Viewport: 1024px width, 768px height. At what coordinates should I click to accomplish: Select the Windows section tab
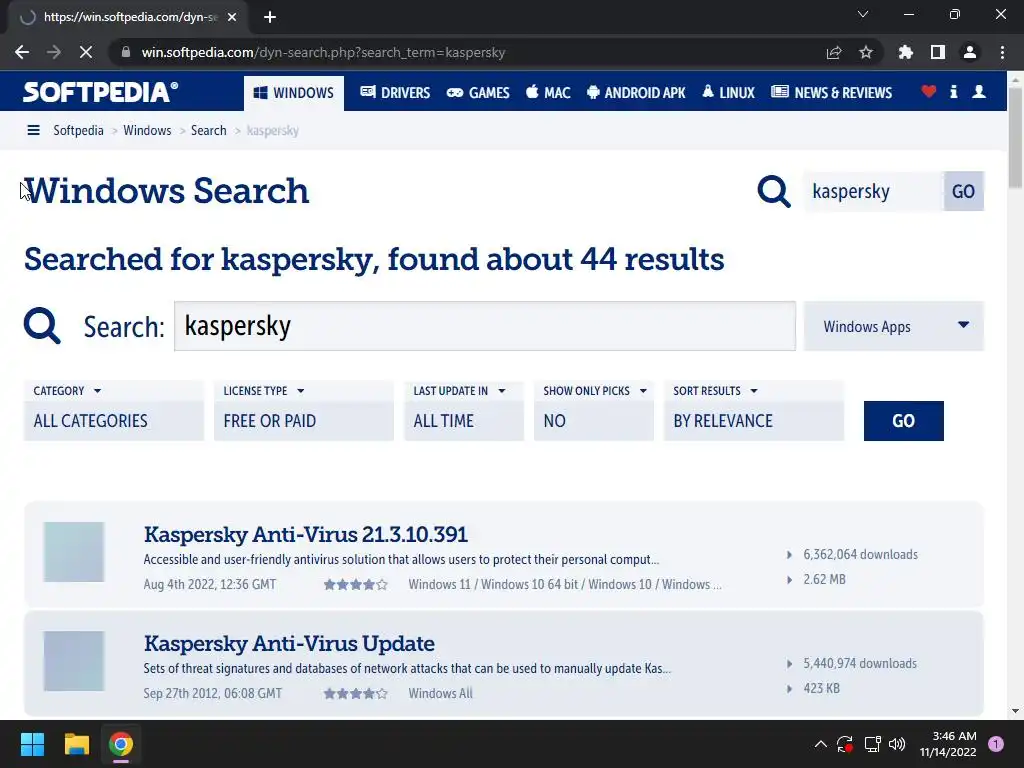(x=294, y=93)
